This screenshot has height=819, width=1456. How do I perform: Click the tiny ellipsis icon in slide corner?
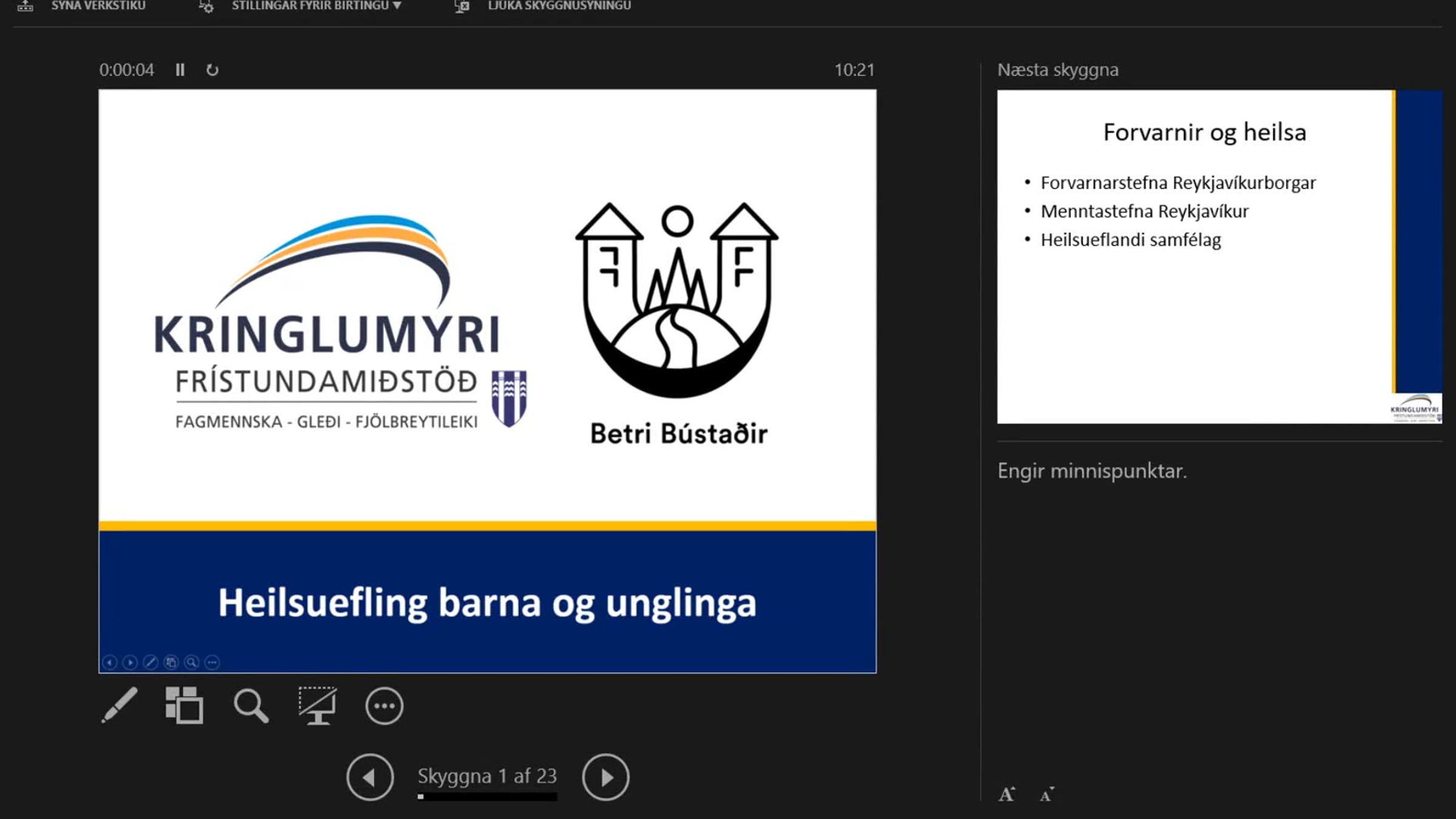tap(212, 662)
